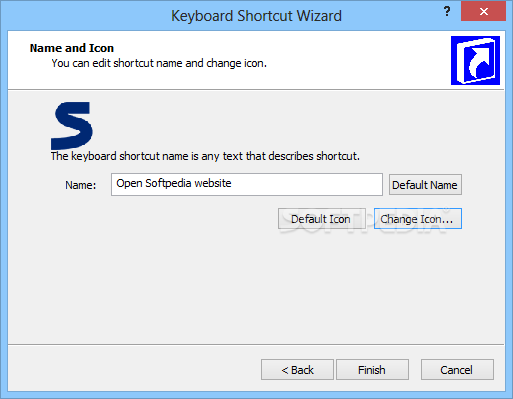Open help with the question mark button
Screen dimensions: 513x399
(x=447, y=12)
